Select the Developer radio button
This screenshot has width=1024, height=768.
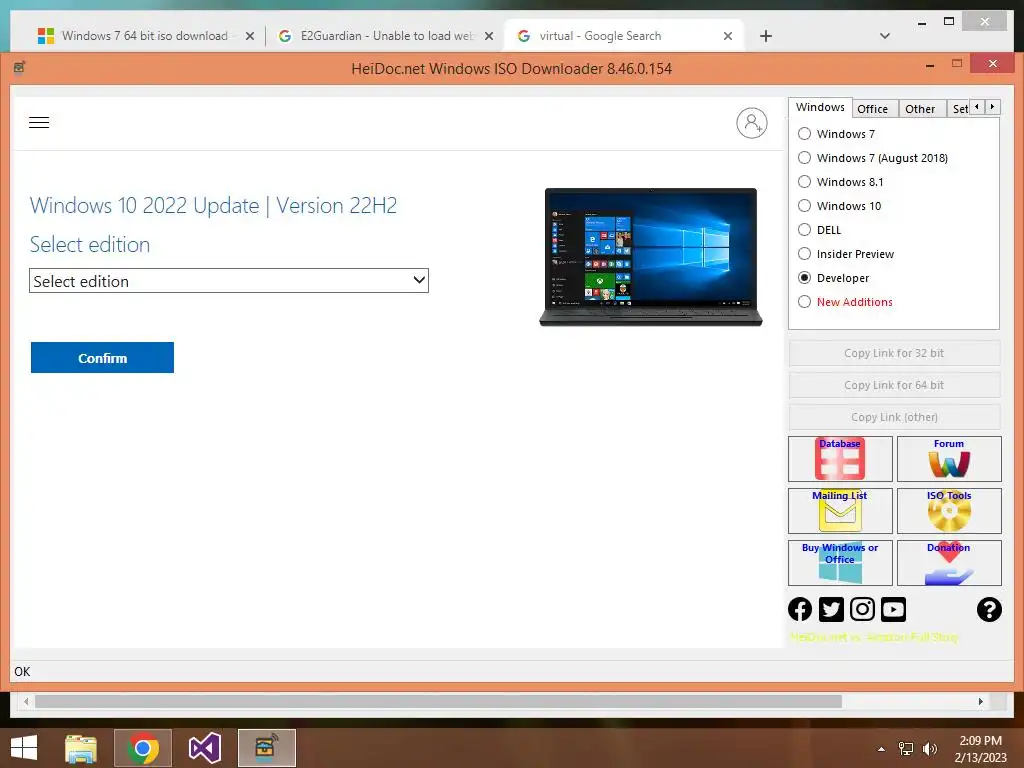[805, 278]
